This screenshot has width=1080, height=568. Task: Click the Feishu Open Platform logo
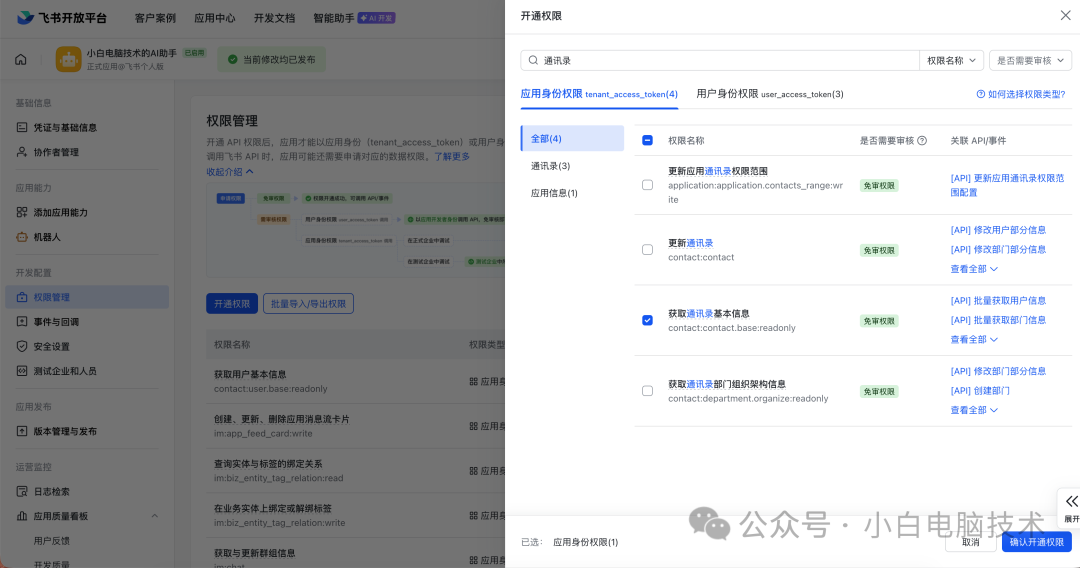[x=61, y=18]
